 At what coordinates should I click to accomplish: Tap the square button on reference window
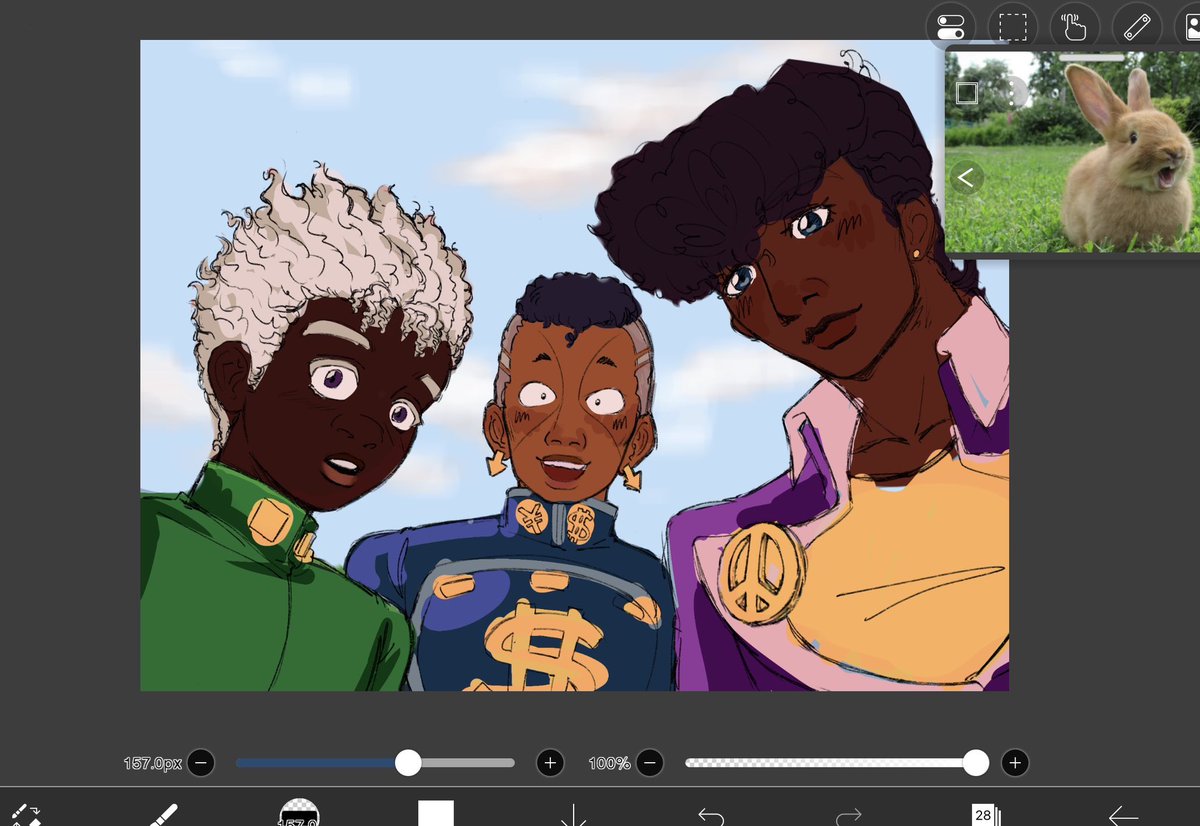tap(967, 93)
